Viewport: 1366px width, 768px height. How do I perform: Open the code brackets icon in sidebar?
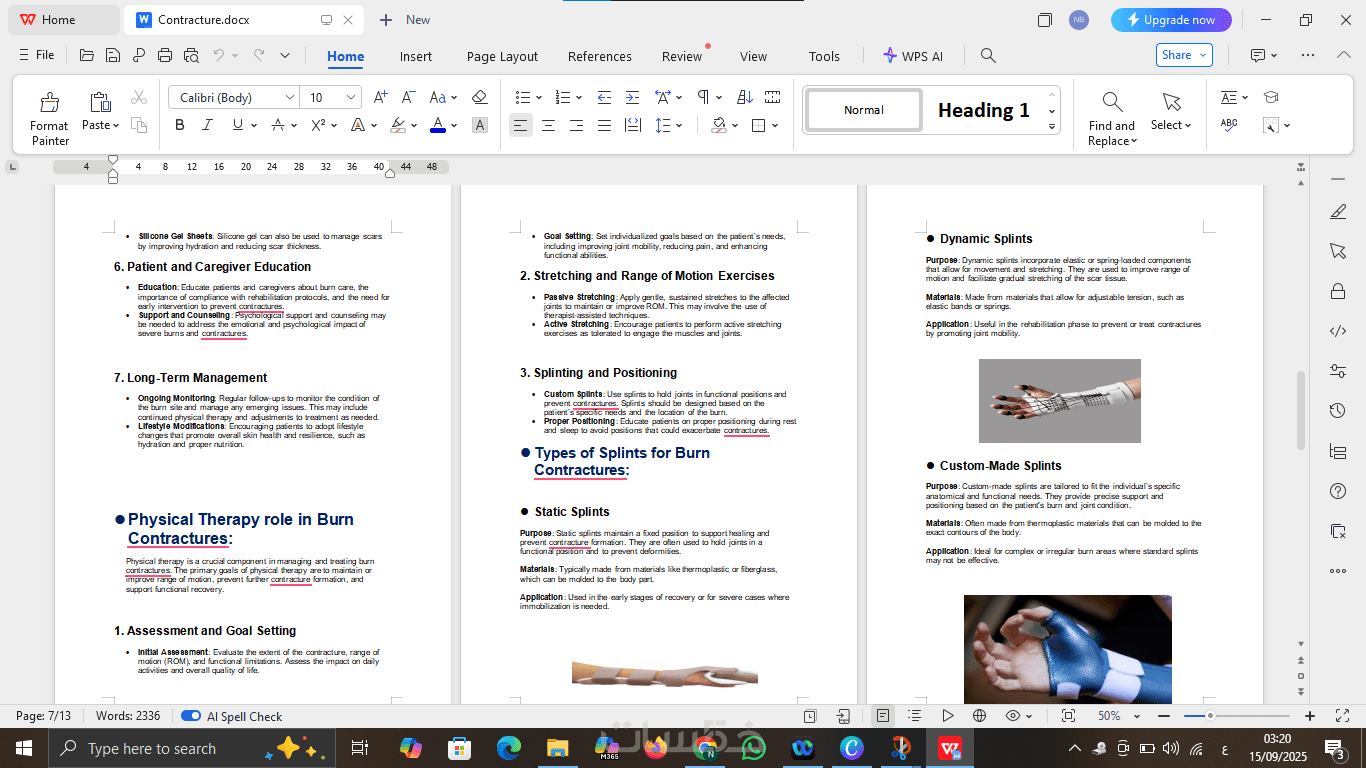(x=1338, y=331)
